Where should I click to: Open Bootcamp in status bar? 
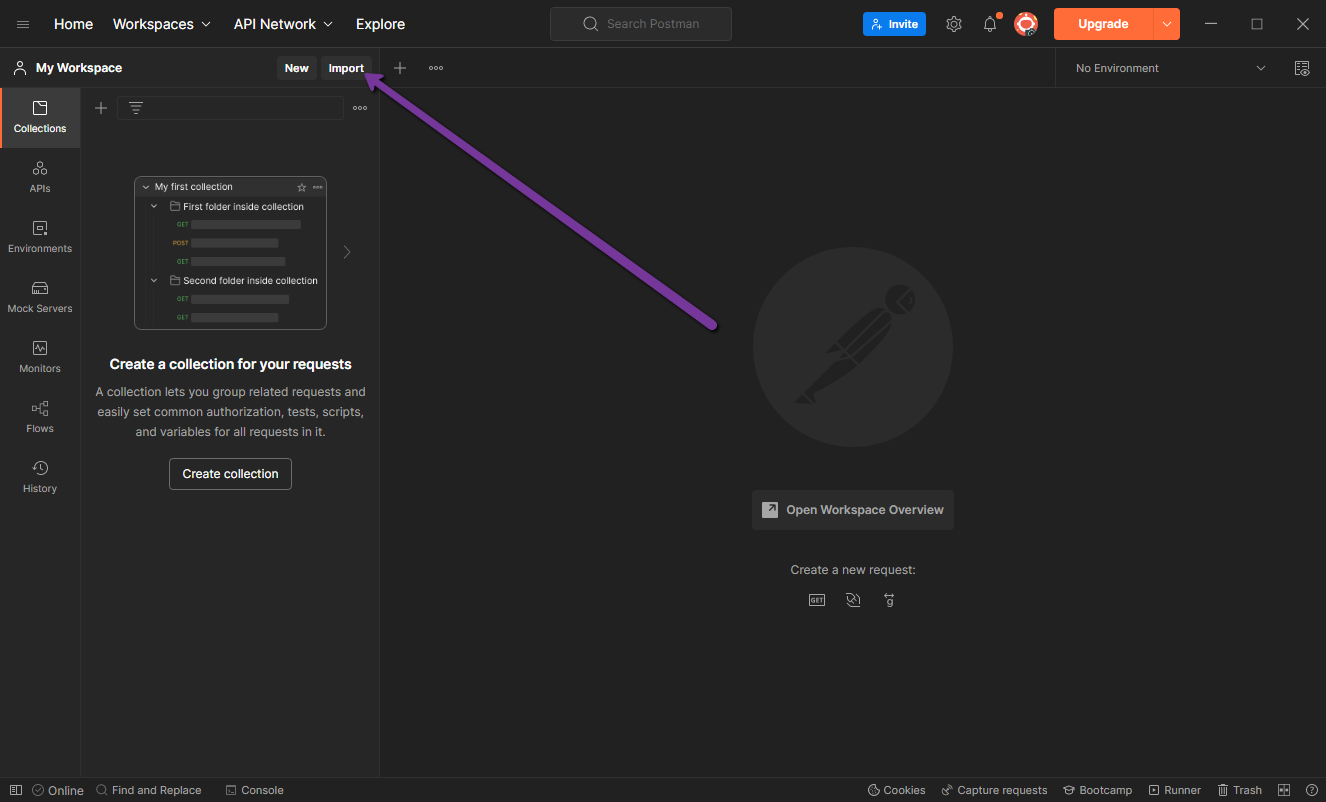[1097, 790]
